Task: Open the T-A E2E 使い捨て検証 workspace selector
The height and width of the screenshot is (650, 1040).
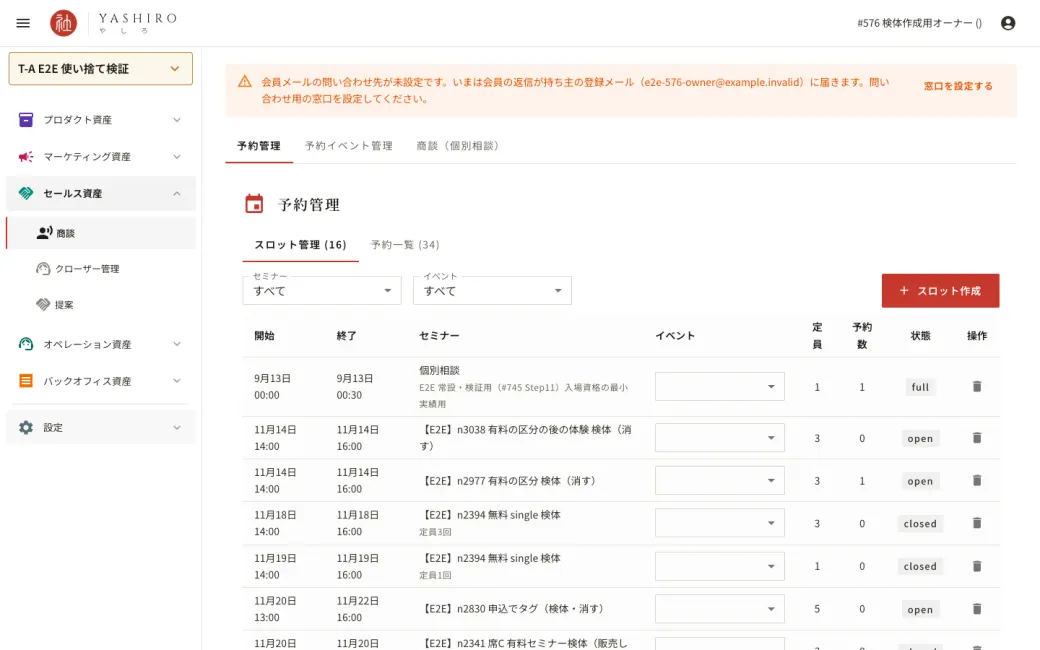Action: pos(101,68)
